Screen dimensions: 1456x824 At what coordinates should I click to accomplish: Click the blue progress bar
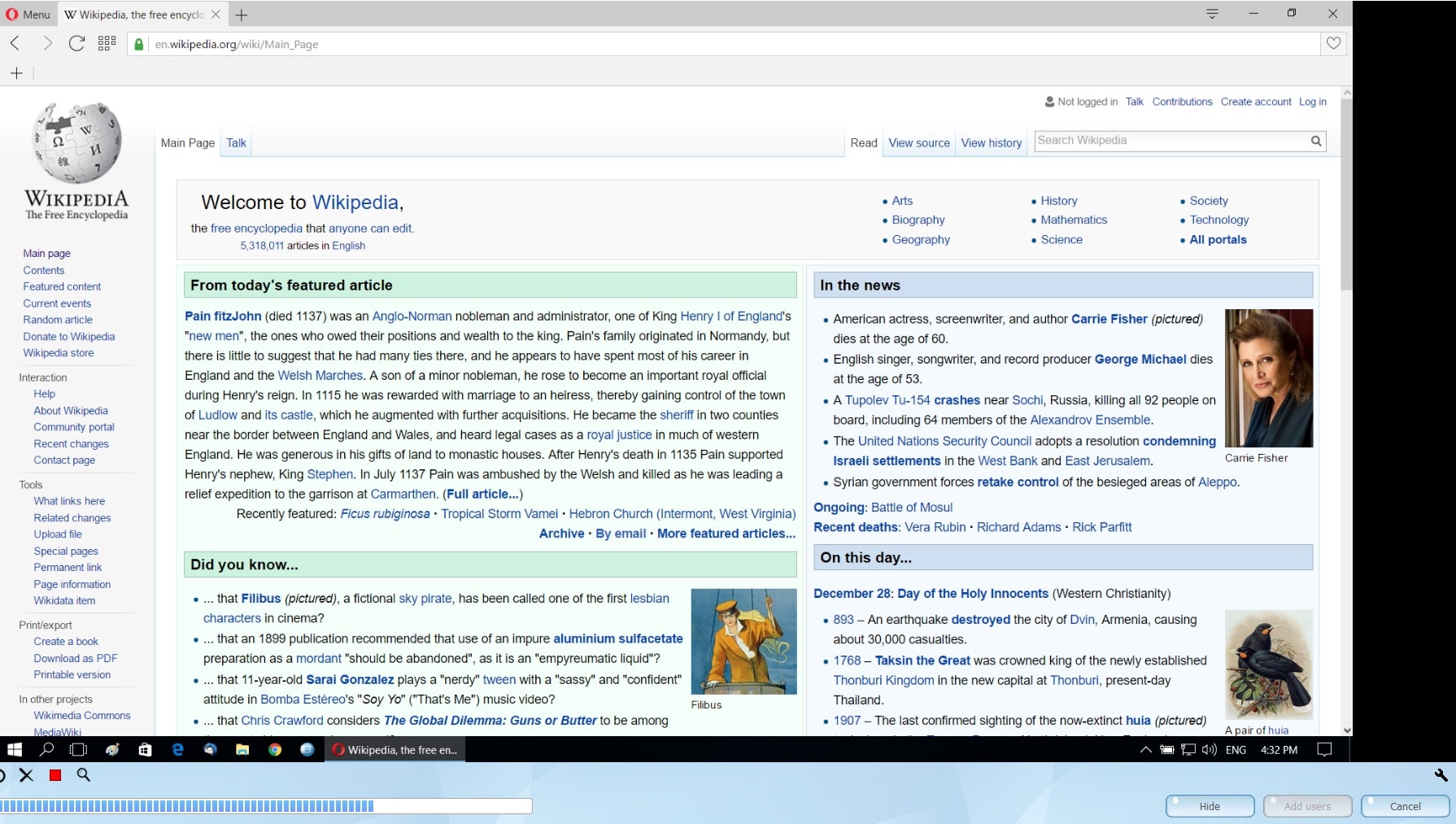click(266, 806)
